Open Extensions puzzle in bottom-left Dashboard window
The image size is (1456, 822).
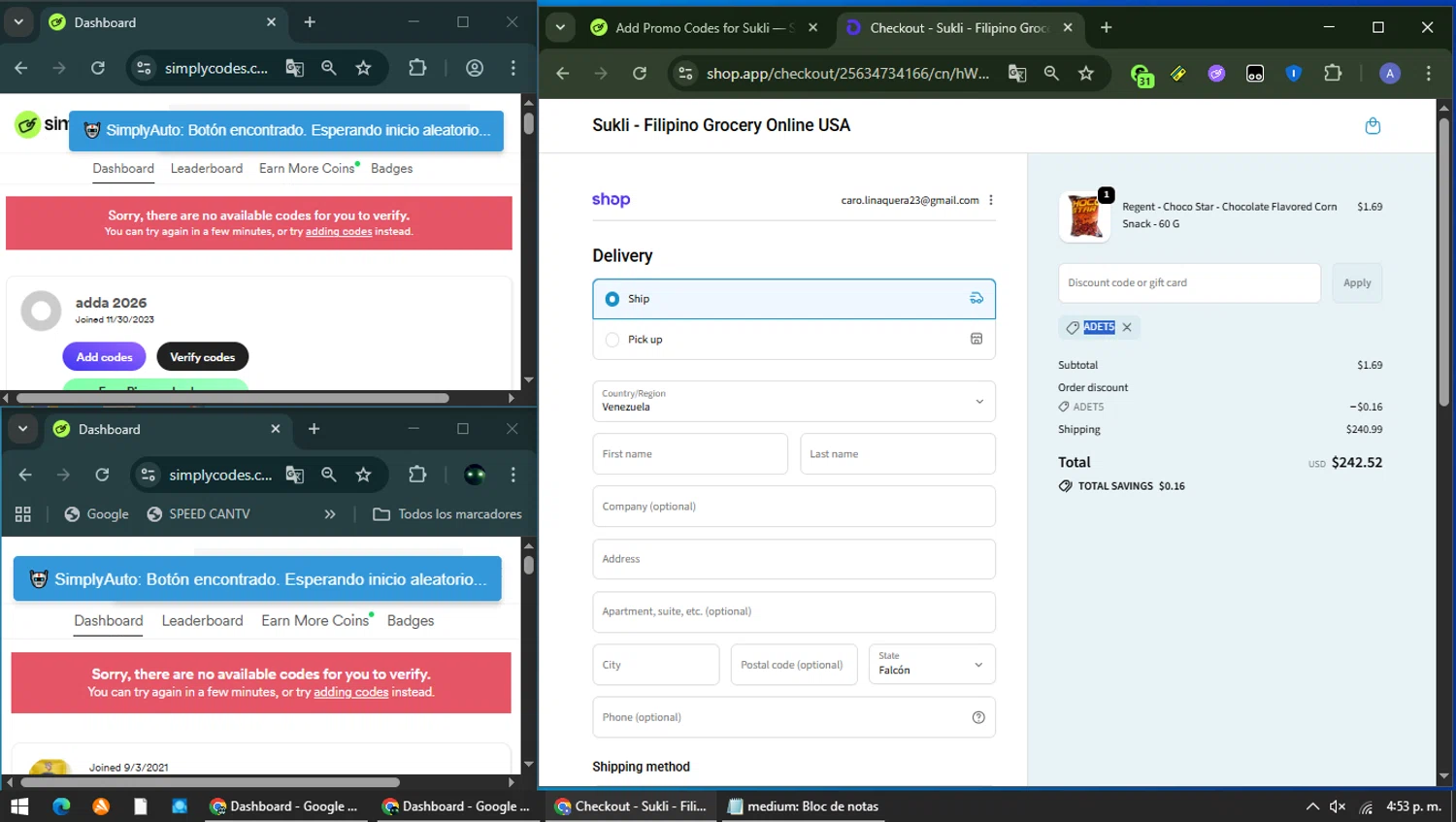click(417, 475)
